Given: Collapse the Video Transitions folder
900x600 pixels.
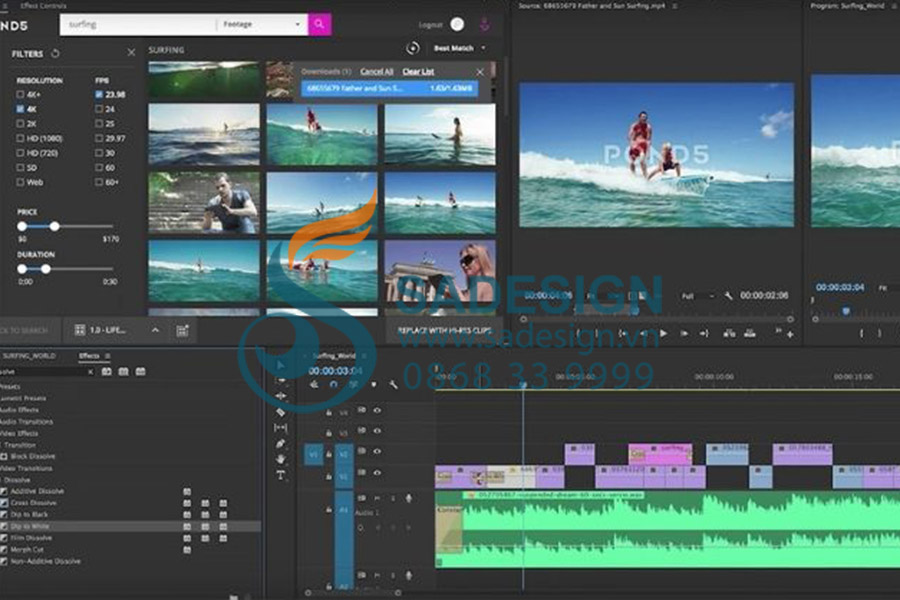Looking at the screenshot, I should click(x=25, y=469).
